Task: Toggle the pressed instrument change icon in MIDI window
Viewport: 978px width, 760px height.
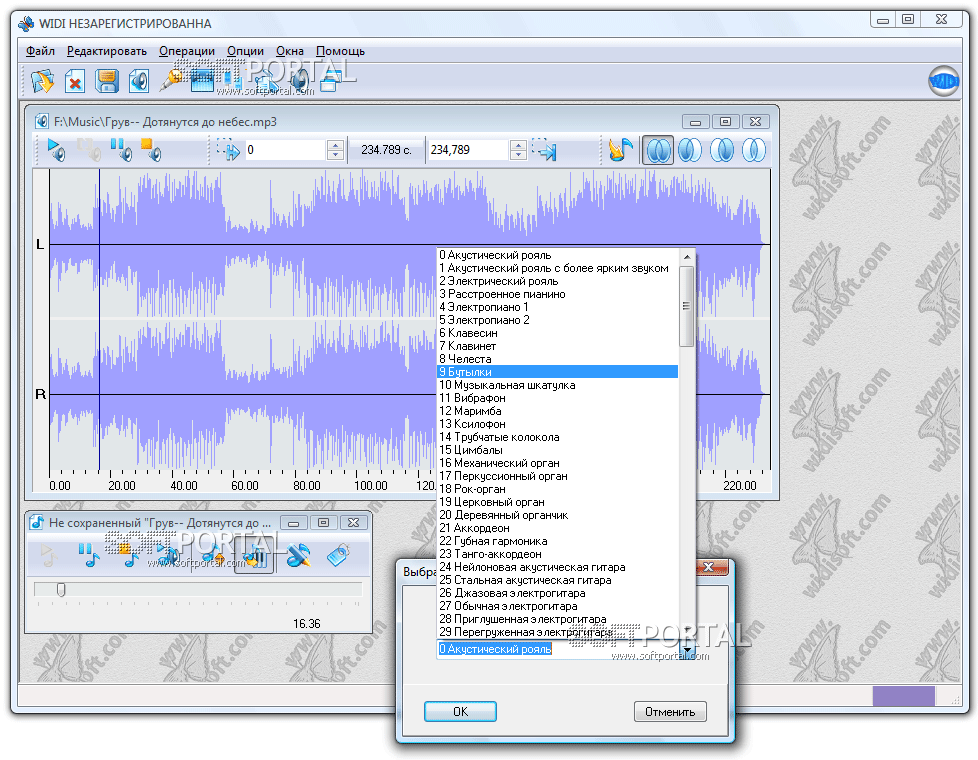Action: click(x=254, y=555)
